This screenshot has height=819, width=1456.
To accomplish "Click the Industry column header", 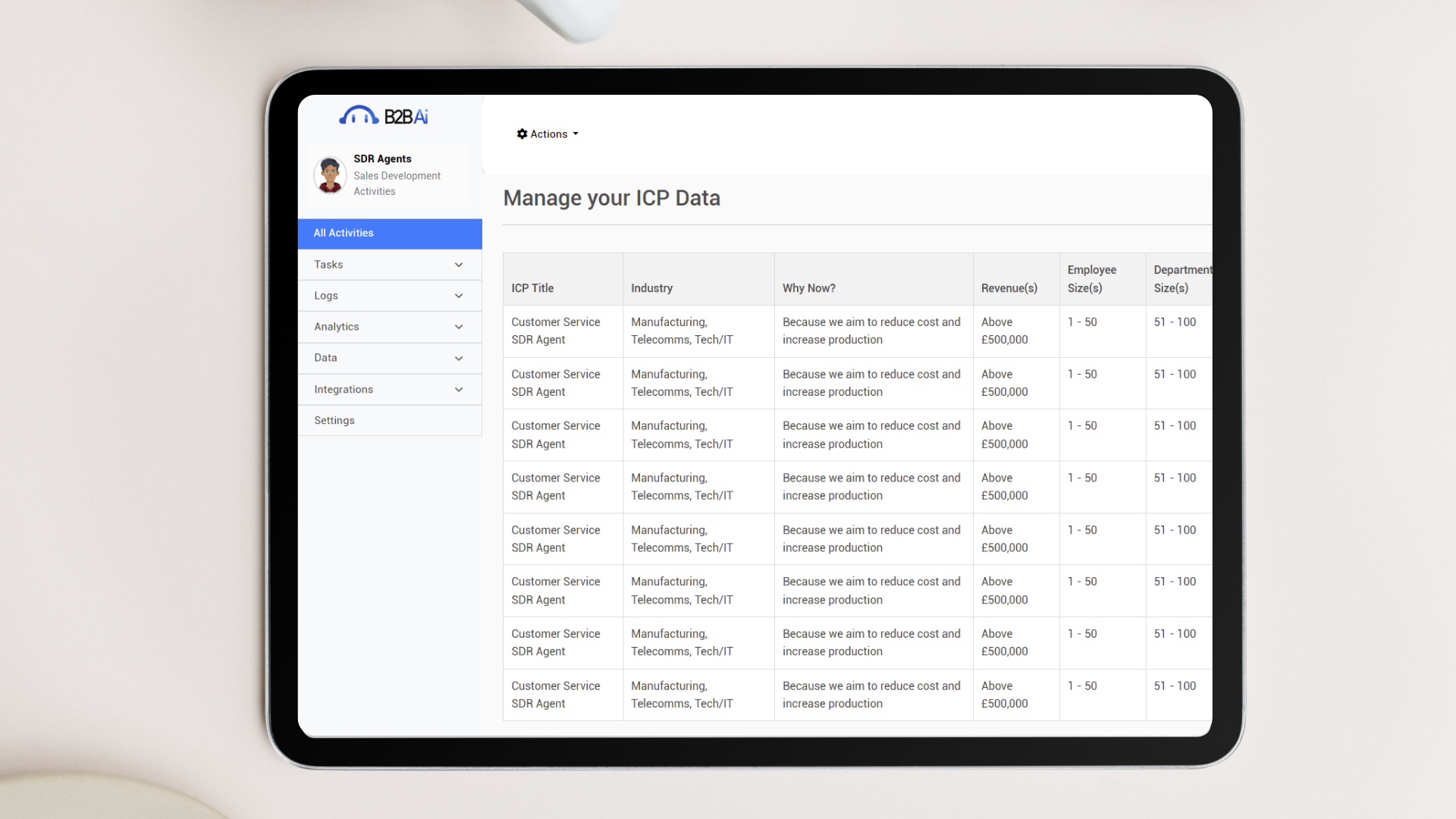I will 651,288.
